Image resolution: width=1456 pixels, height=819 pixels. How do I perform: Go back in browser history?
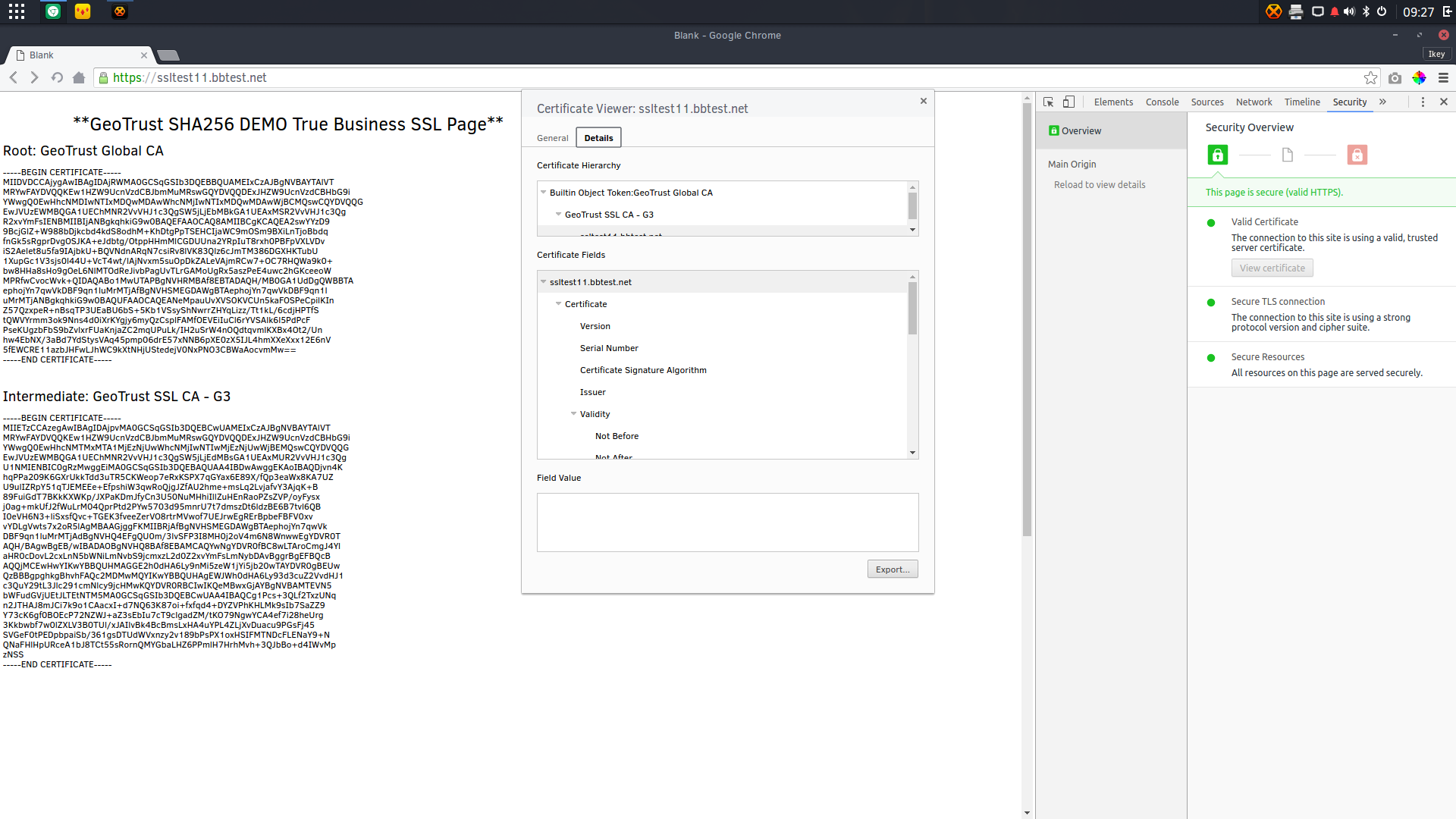pyautogui.click(x=14, y=77)
